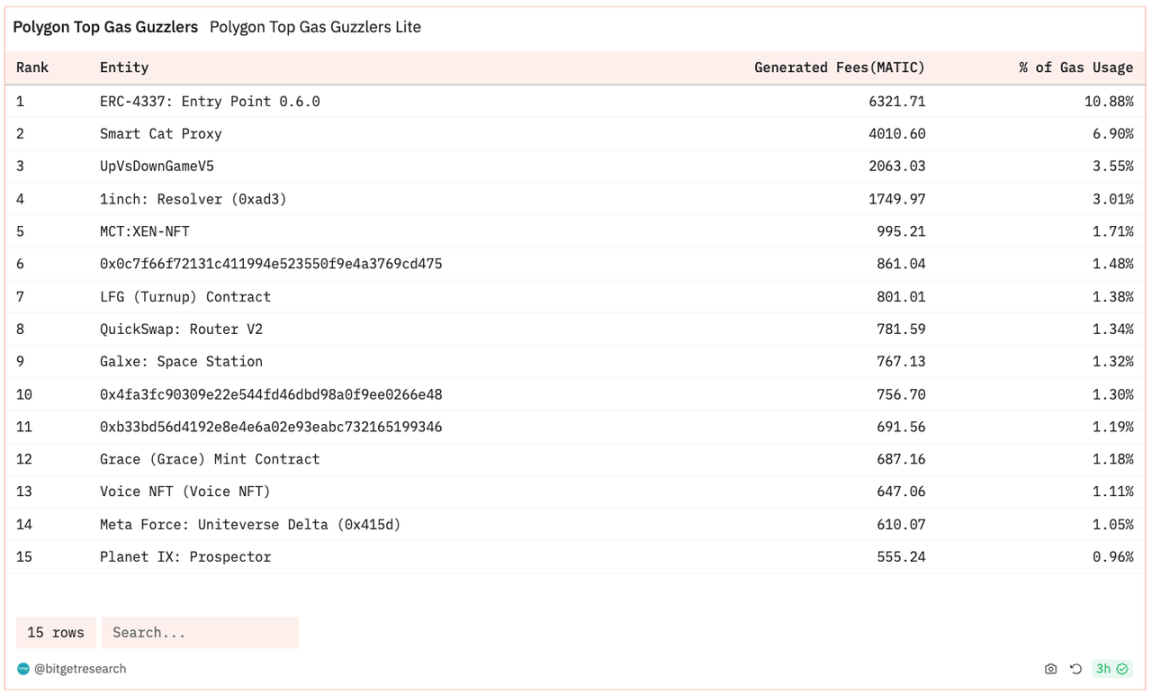Click the 1.05% gas usage value

click(1113, 525)
